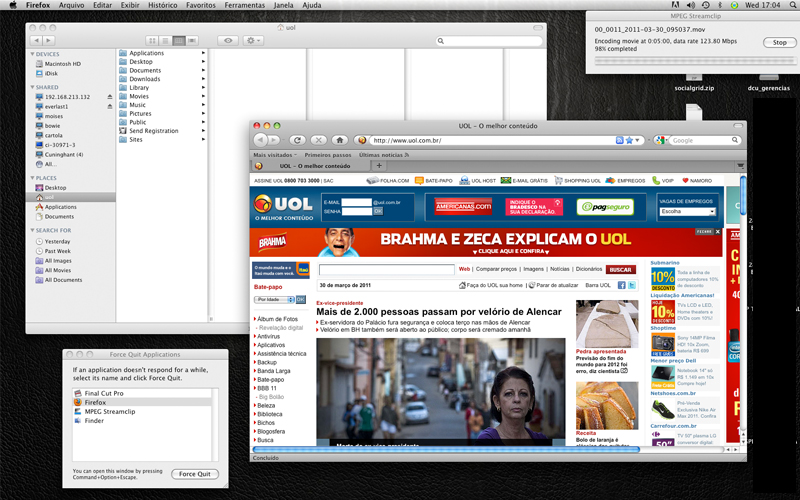Go to Firefox home page icon
This screenshot has width=800, height=500.
point(339,140)
